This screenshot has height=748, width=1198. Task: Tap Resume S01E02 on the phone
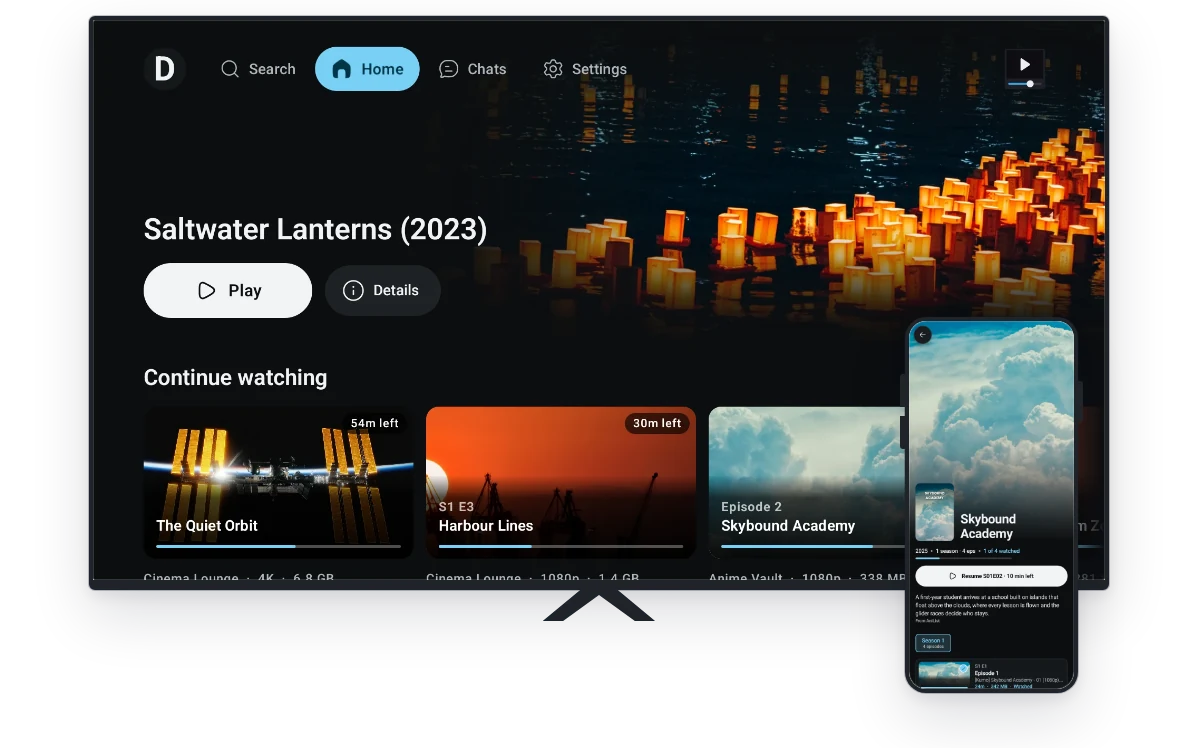(x=991, y=576)
